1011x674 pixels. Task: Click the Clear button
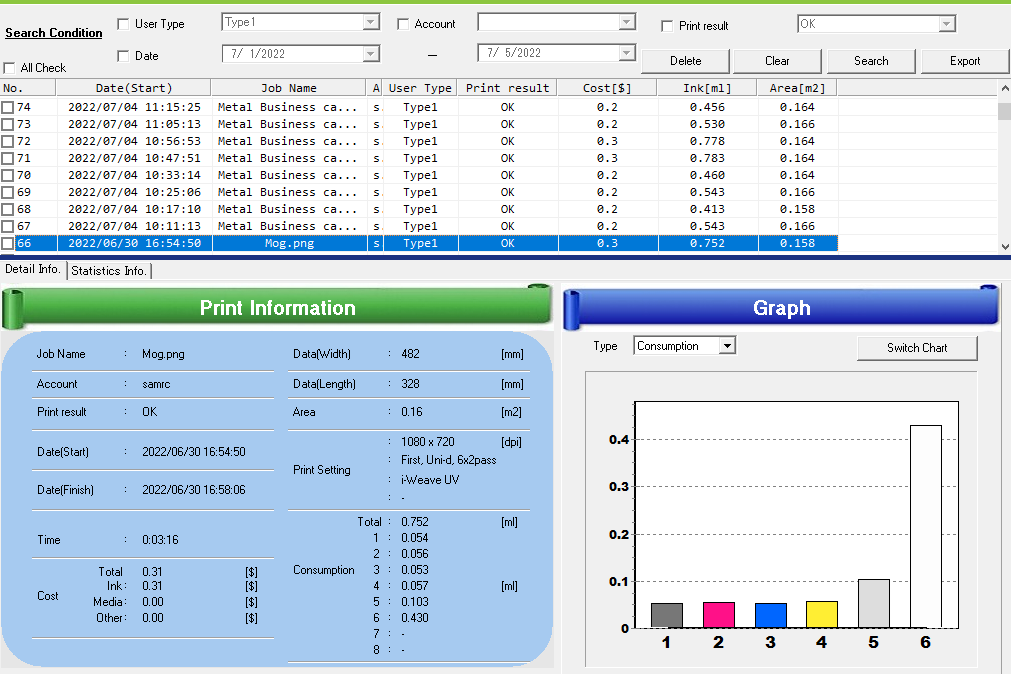pos(777,61)
